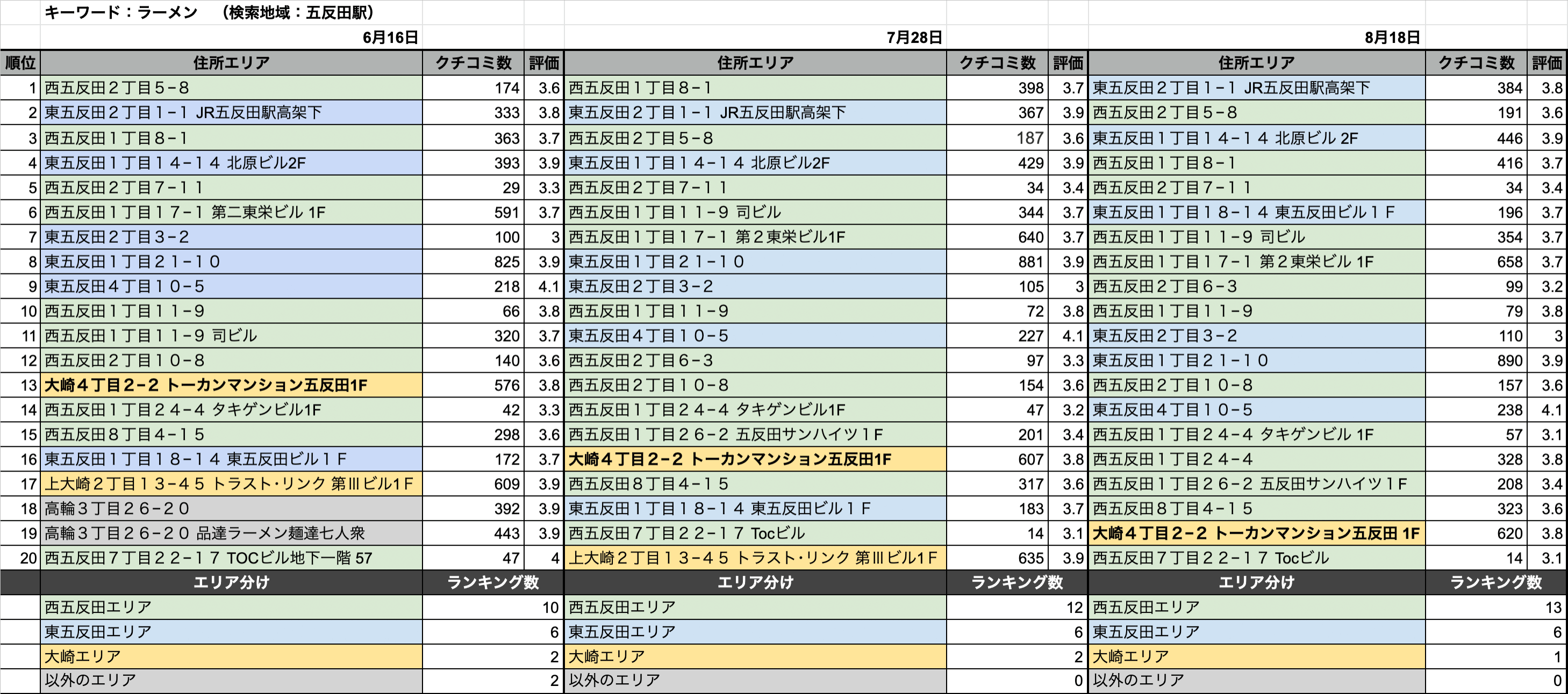Select the 6月16日 'クチコミ数' column header
This screenshot has width=1568, height=694.
coord(473,63)
